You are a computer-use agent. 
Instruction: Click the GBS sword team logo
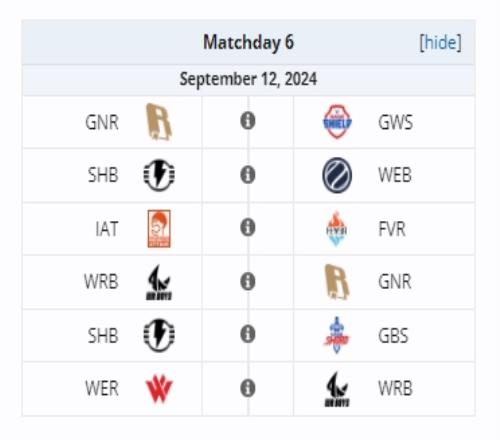(x=337, y=335)
